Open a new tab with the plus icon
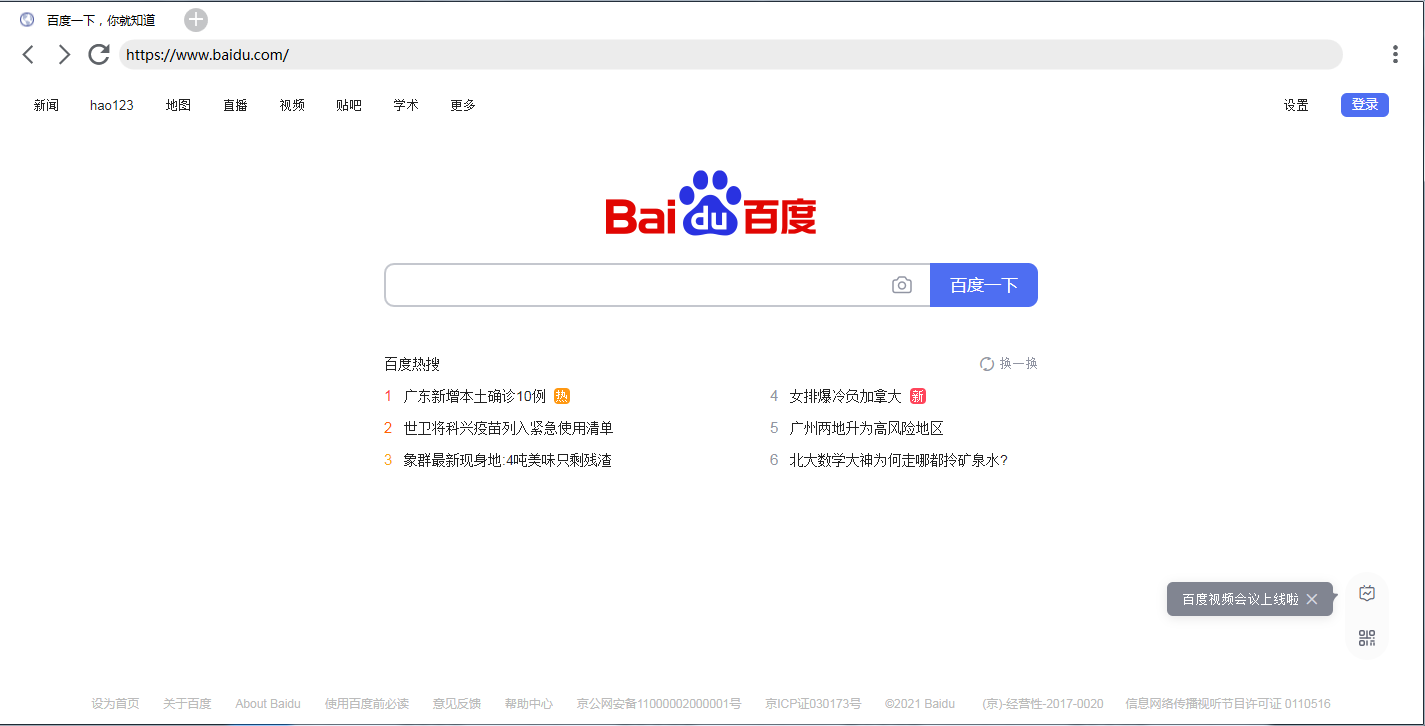This screenshot has height=726, width=1425. pos(196,20)
